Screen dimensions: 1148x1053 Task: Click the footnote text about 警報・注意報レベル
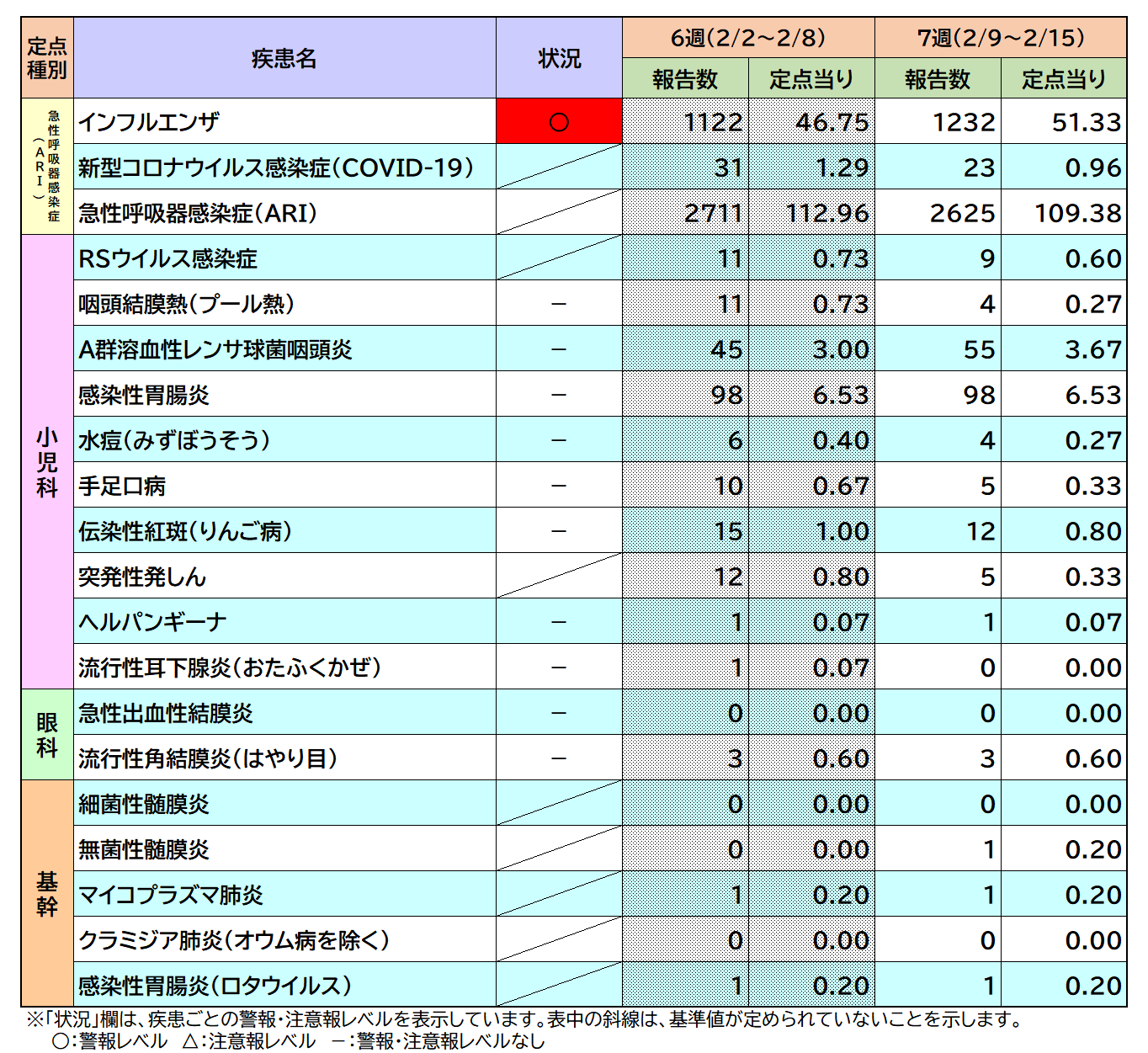(522, 1022)
